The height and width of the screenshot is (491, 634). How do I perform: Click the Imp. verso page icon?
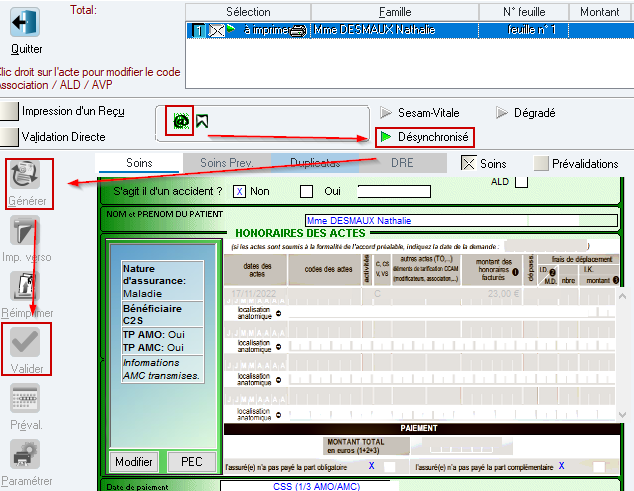[x=25, y=231]
